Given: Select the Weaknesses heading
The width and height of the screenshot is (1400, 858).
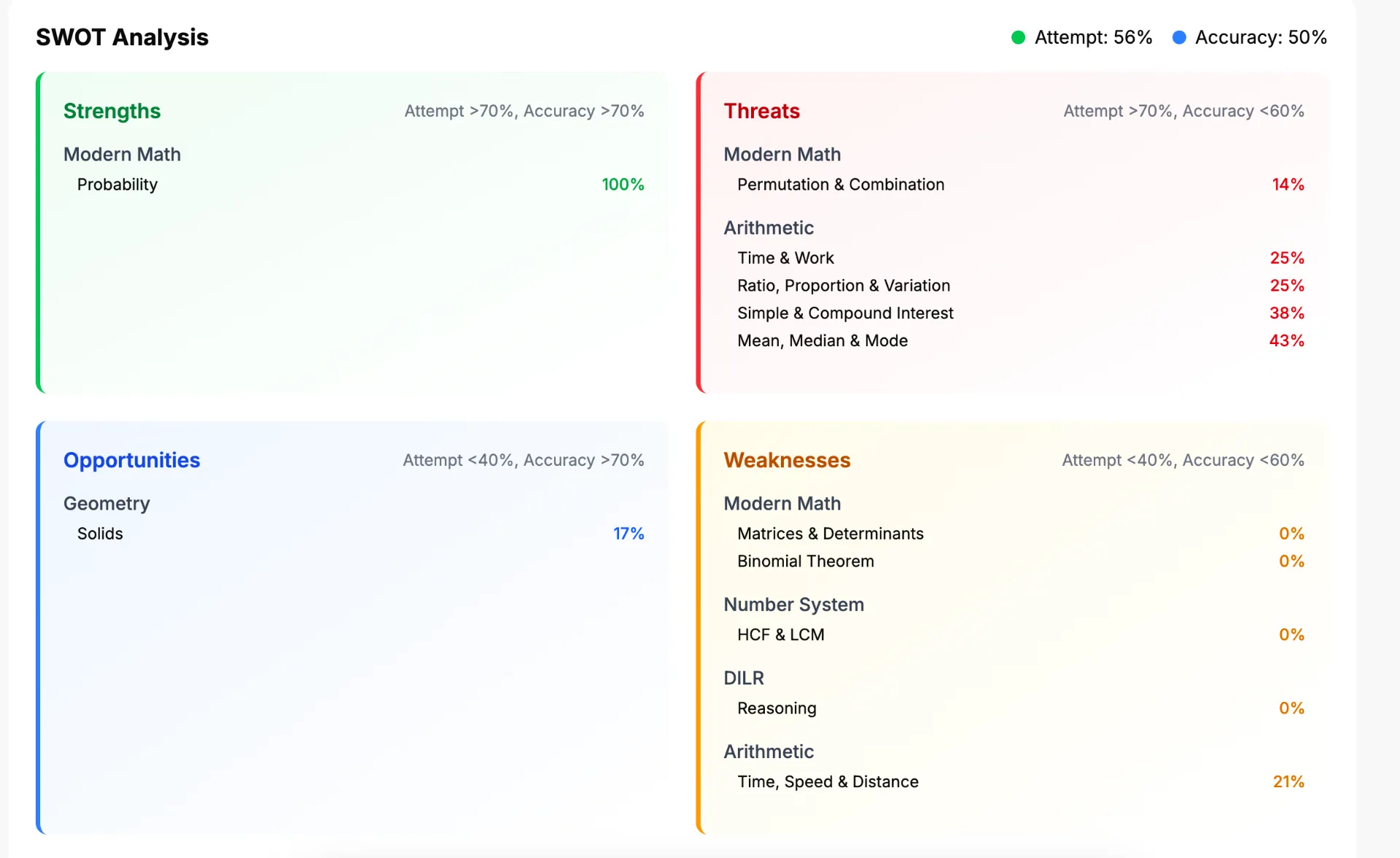Looking at the screenshot, I should (787, 460).
